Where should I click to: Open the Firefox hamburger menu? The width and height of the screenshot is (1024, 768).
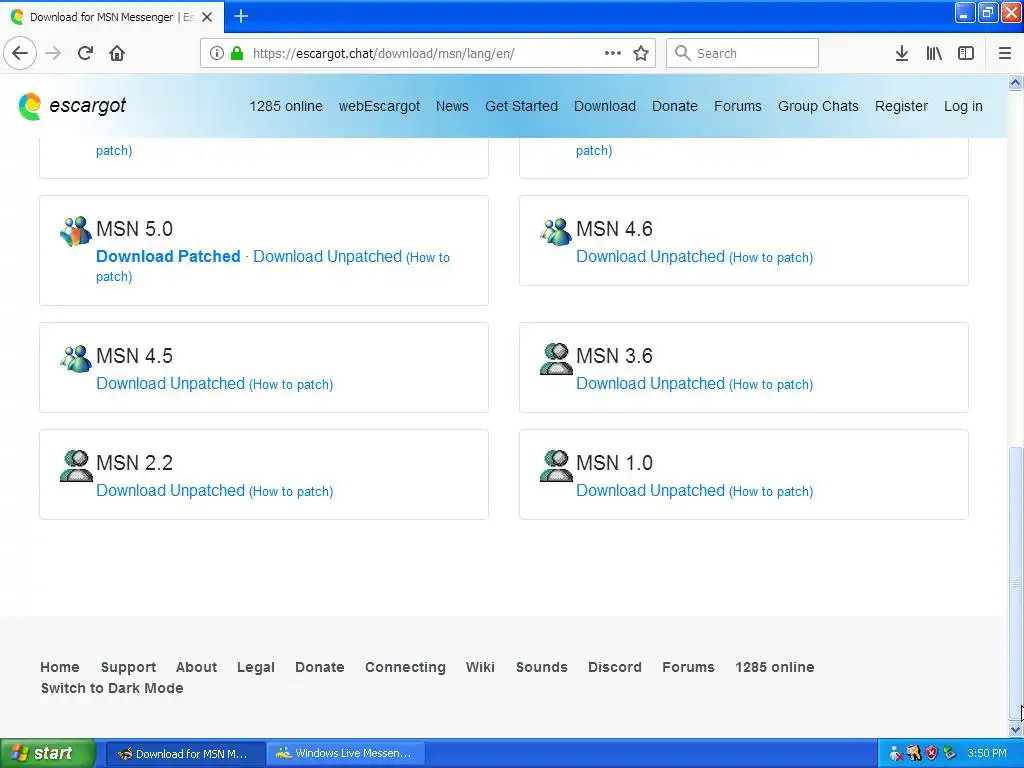pos(1005,53)
